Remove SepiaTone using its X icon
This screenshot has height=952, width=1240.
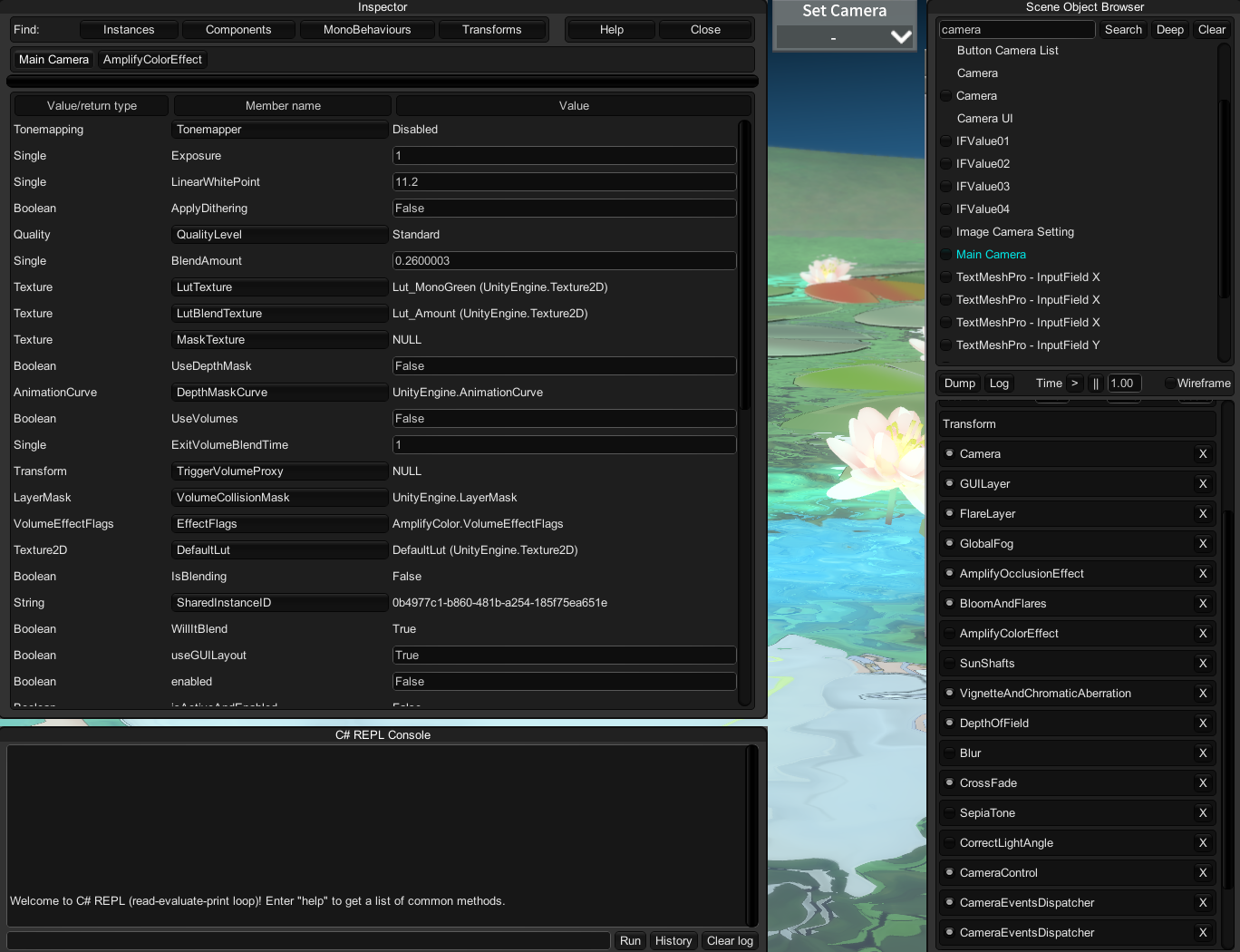[x=1203, y=812]
